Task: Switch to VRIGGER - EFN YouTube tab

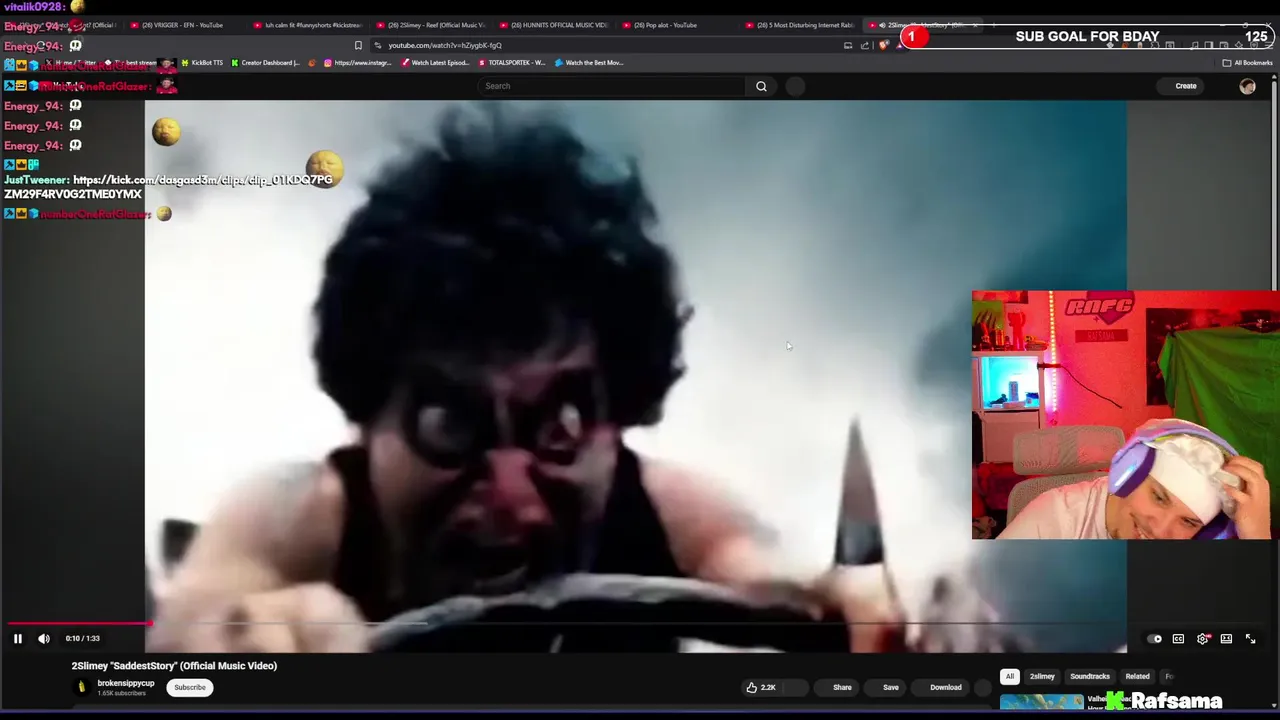Action: point(182,25)
